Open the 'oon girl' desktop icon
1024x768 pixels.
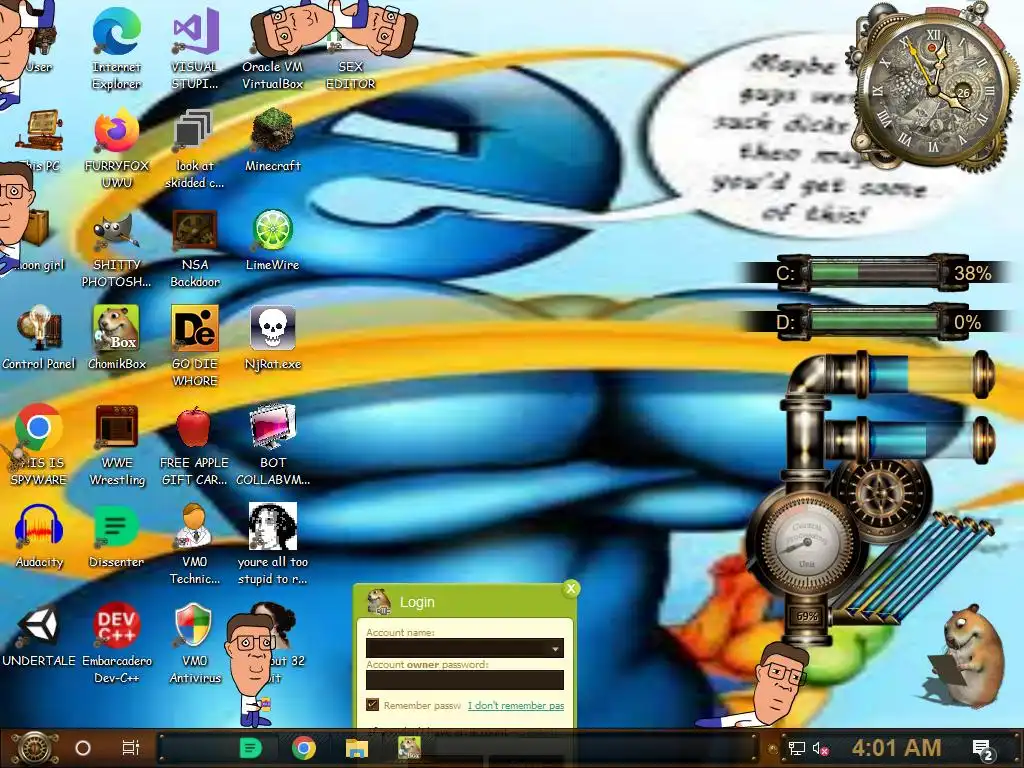coord(39,242)
